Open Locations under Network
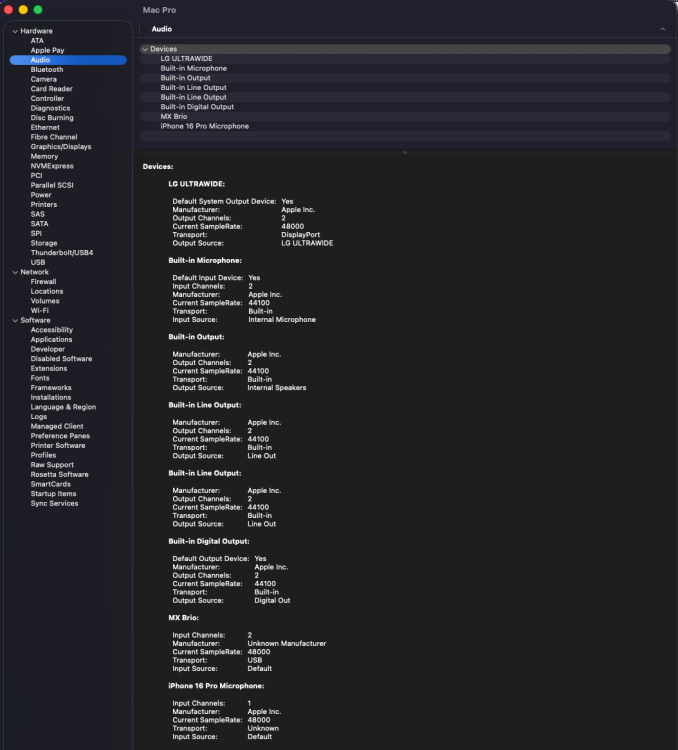The height and width of the screenshot is (750, 678). 46,291
